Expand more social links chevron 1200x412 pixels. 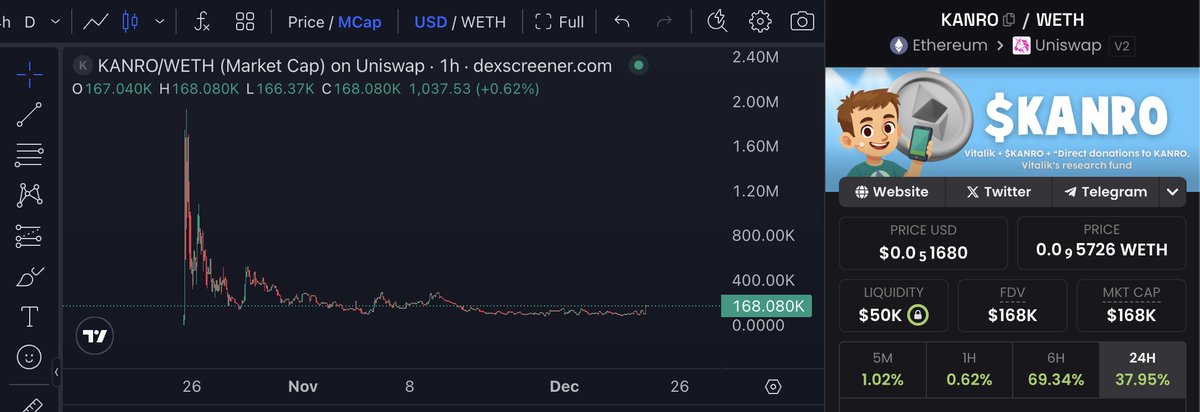click(x=1173, y=192)
